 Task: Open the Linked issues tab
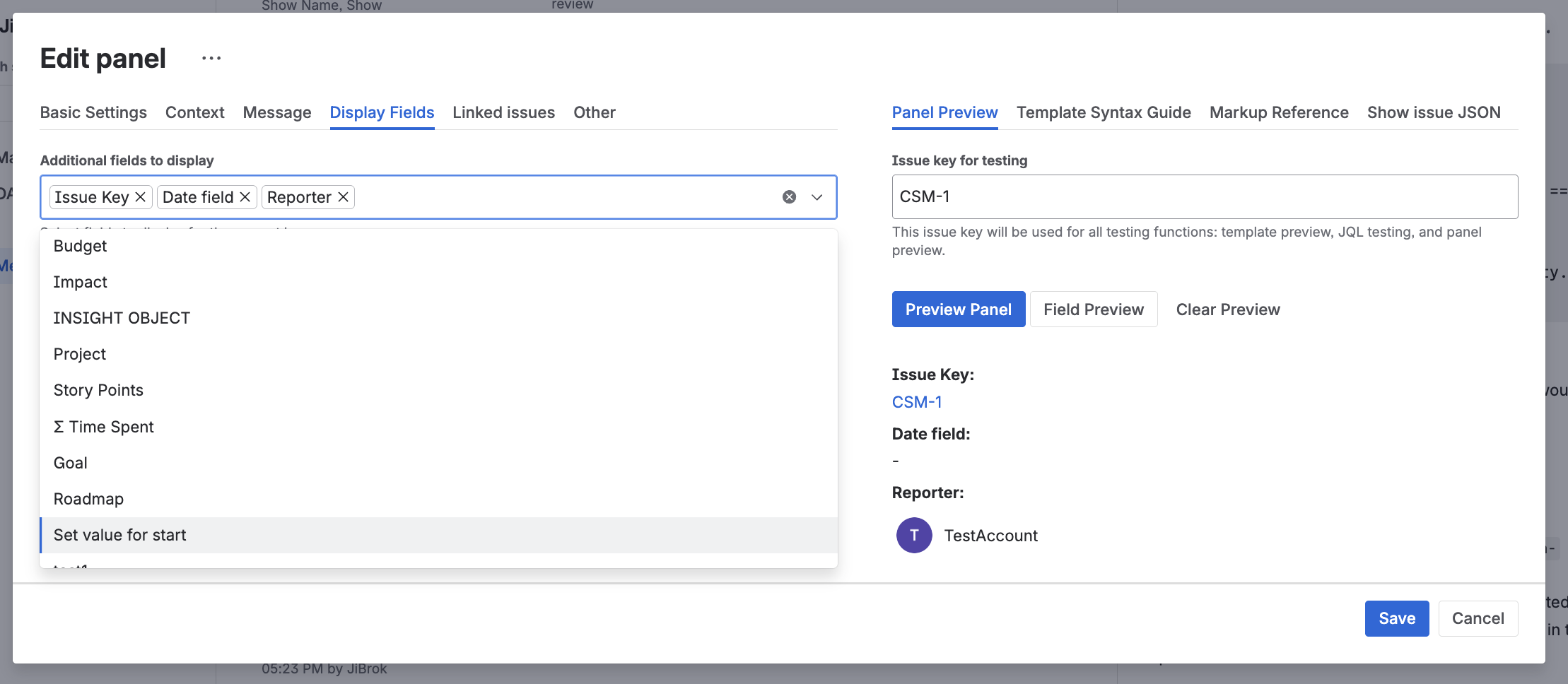click(503, 112)
